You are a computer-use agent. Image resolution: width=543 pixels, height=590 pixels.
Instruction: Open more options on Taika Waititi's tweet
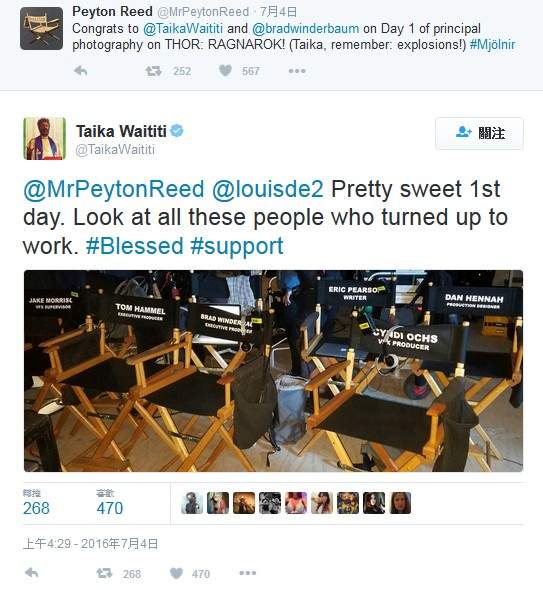point(248,573)
